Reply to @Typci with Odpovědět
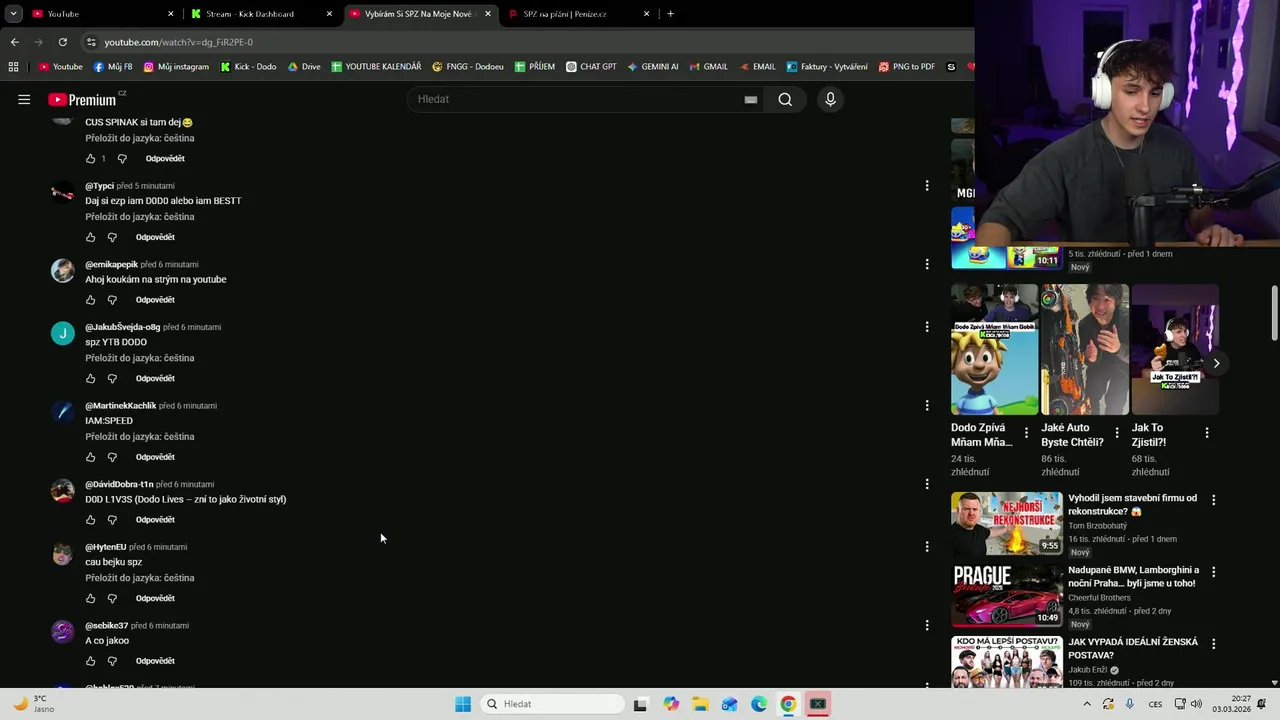This screenshot has height=720, width=1280. 155,237
